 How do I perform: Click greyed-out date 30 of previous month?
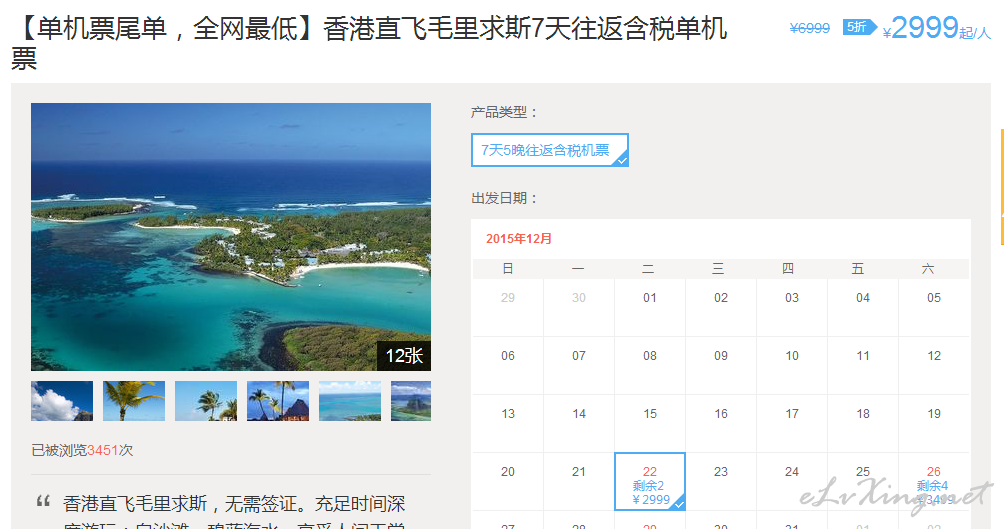tap(579, 298)
